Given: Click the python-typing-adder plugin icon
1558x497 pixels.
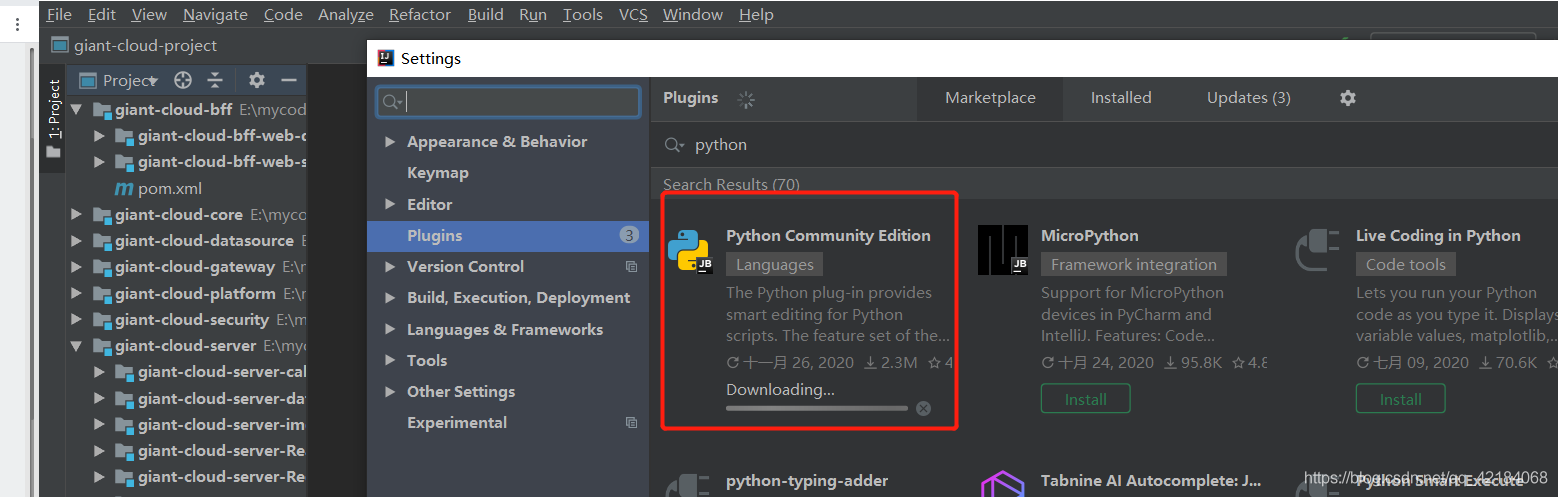Looking at the screenshot, I should coord(690,485).
